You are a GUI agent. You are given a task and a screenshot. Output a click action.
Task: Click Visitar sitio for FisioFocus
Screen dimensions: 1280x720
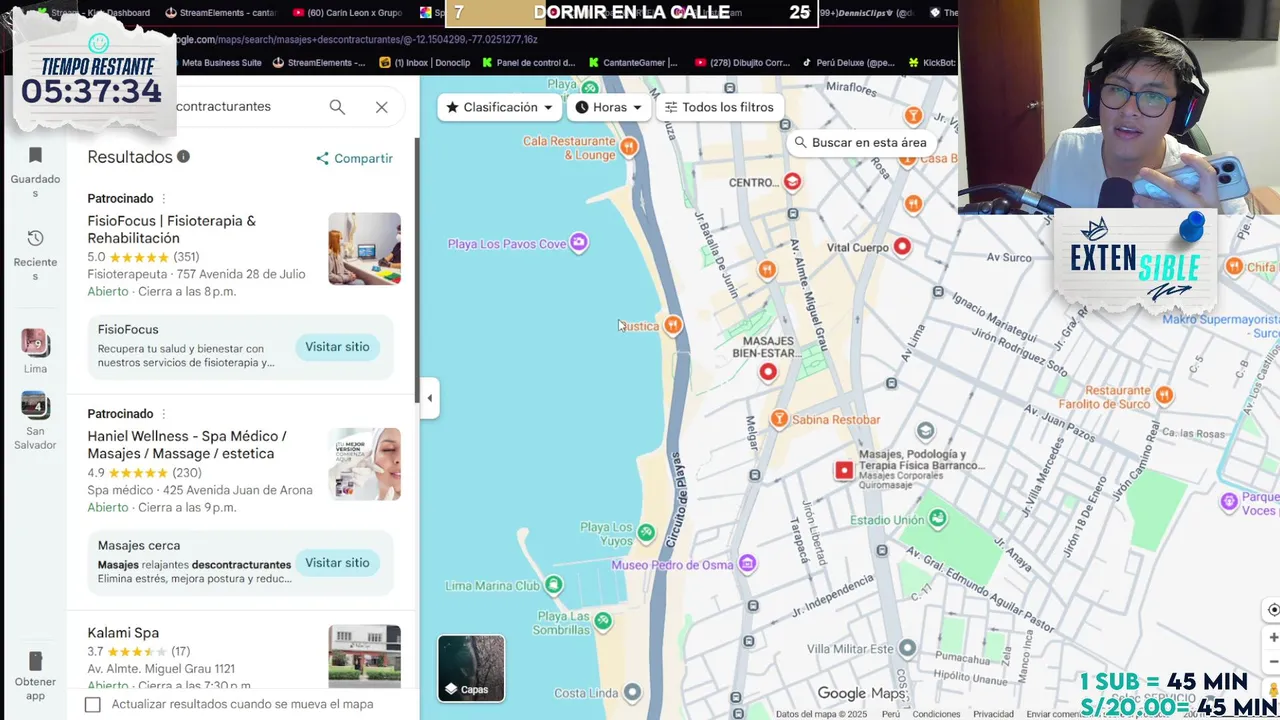(x=337, y=347)
